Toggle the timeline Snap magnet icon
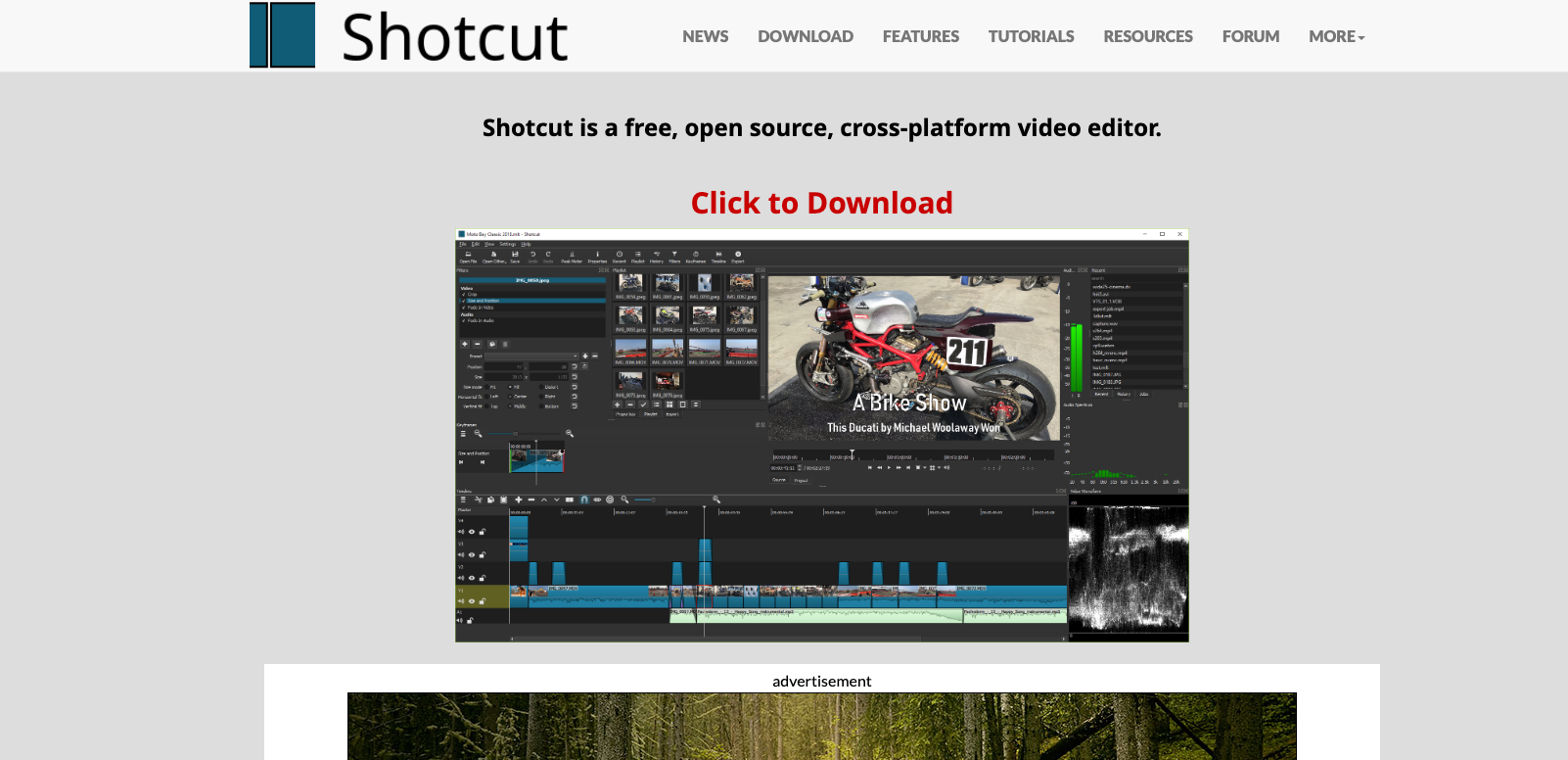This screenshot has width=1568, height=760. tap(584, 499)
